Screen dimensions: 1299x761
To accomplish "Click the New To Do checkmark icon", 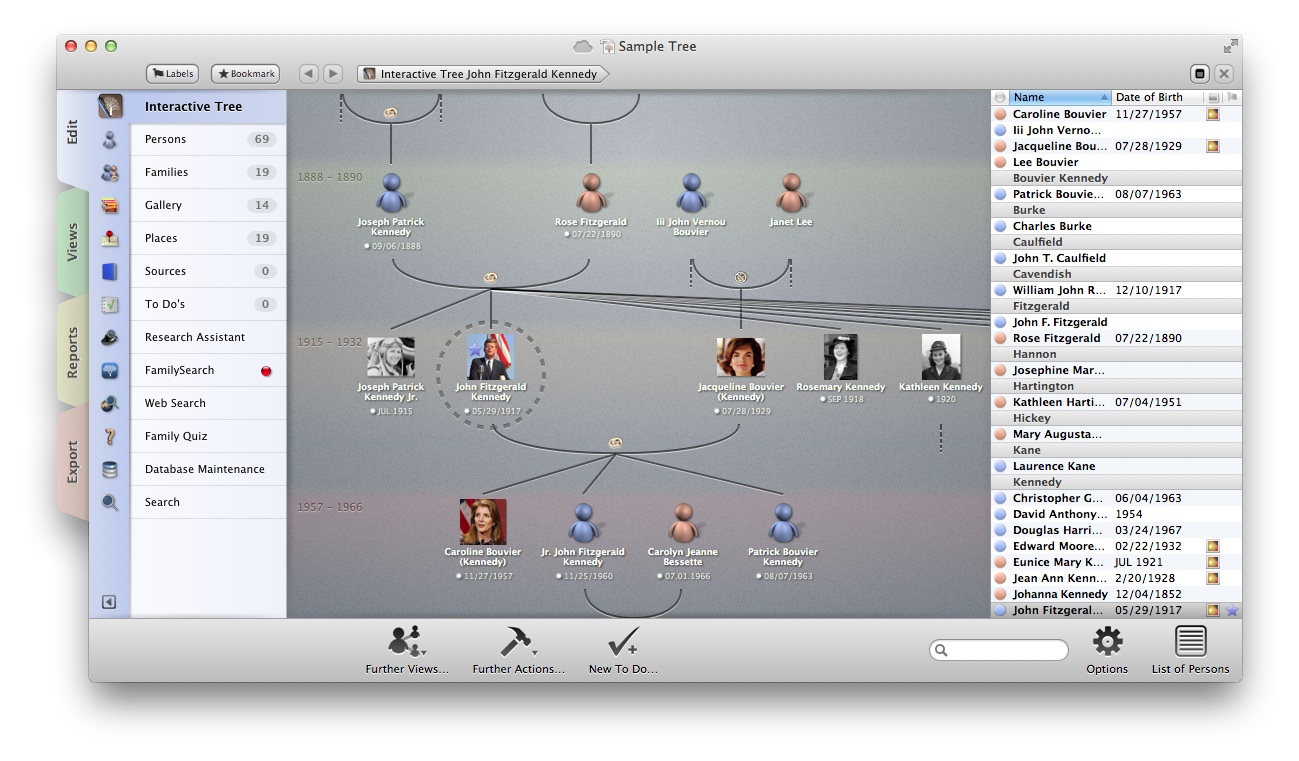I will (623, 642).
